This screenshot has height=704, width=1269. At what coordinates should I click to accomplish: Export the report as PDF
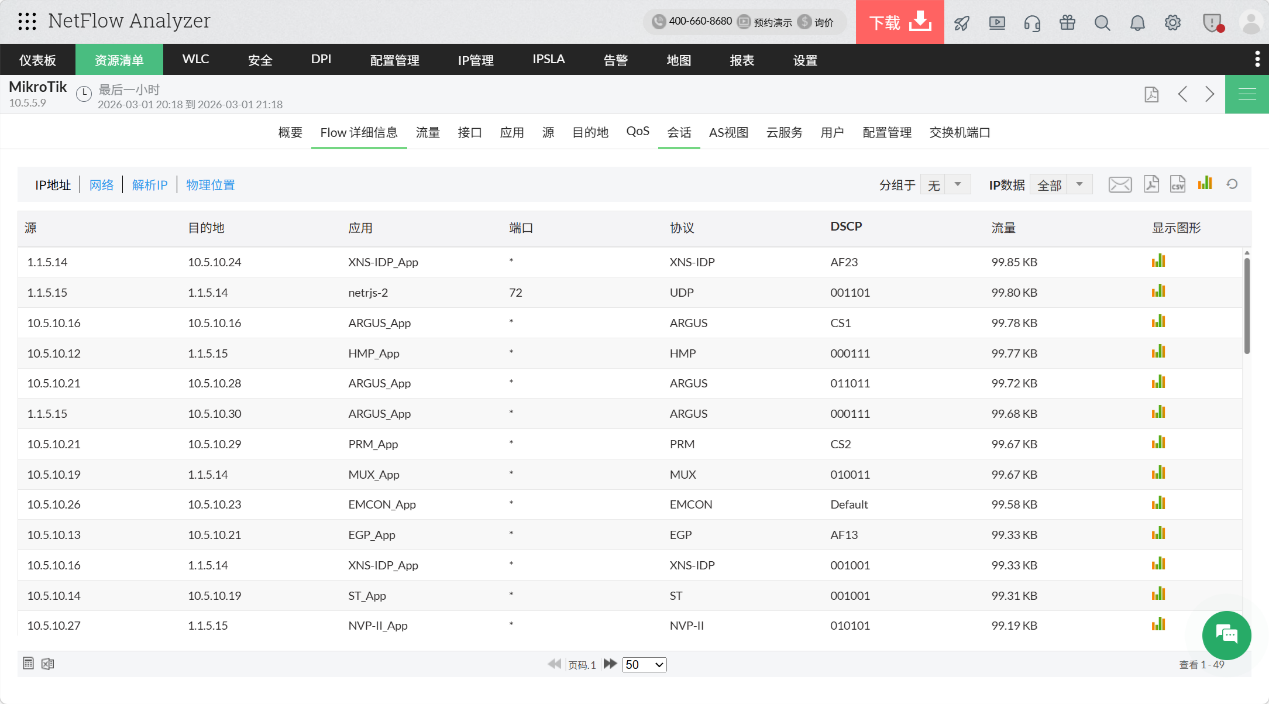tap(1151, 183)
